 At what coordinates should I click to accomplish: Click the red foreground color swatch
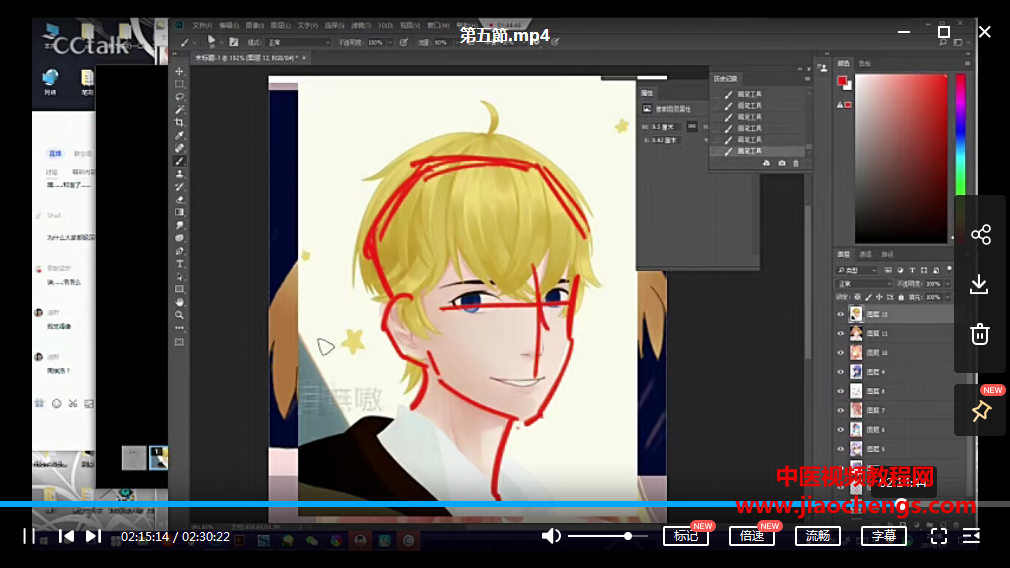click(x=842, y=81)
